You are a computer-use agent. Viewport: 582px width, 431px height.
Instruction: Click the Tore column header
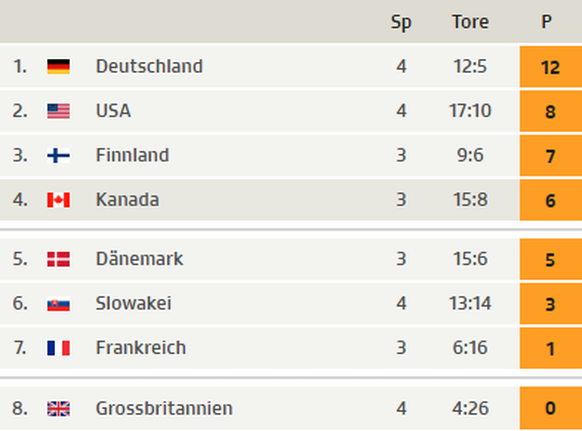(x=470, y=22)
